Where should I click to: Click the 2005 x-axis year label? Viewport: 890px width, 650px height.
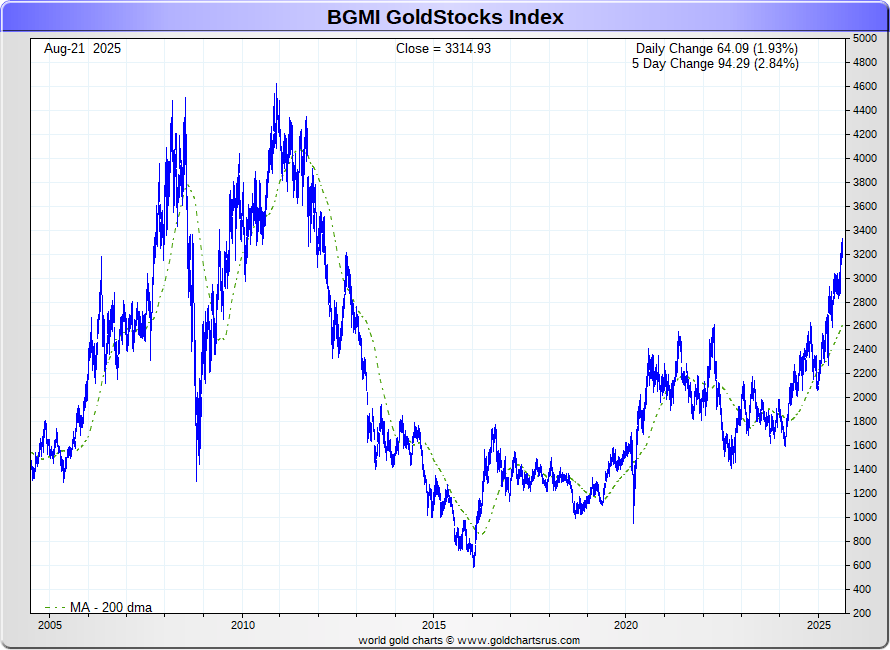point(49,625)
